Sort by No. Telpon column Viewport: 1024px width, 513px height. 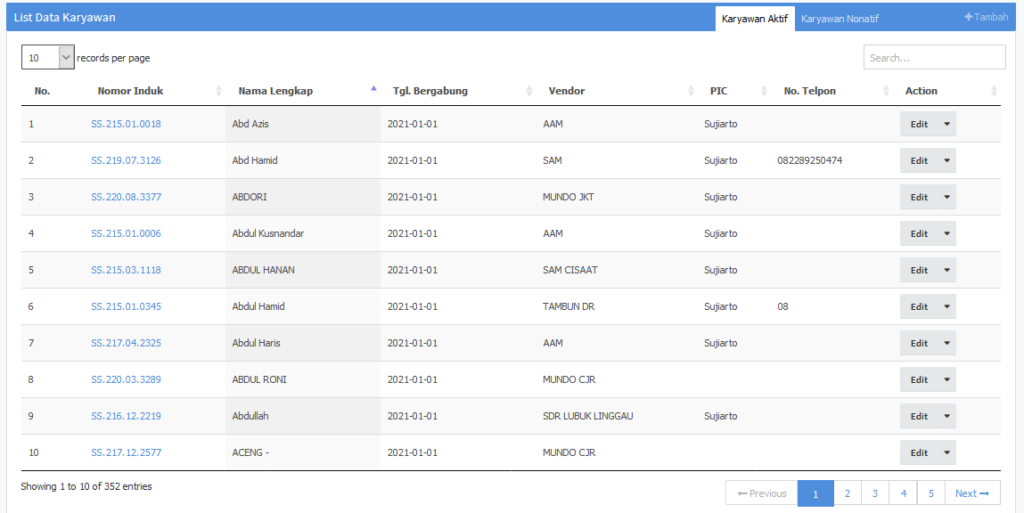tap(831, 91)
